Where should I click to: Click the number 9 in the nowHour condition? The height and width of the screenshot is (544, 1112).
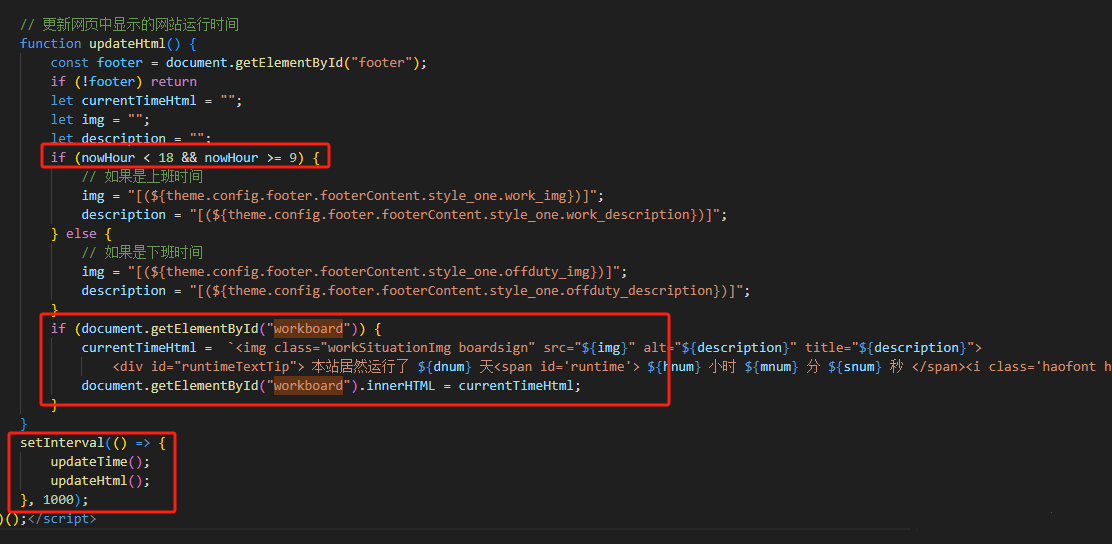[296, 157]
